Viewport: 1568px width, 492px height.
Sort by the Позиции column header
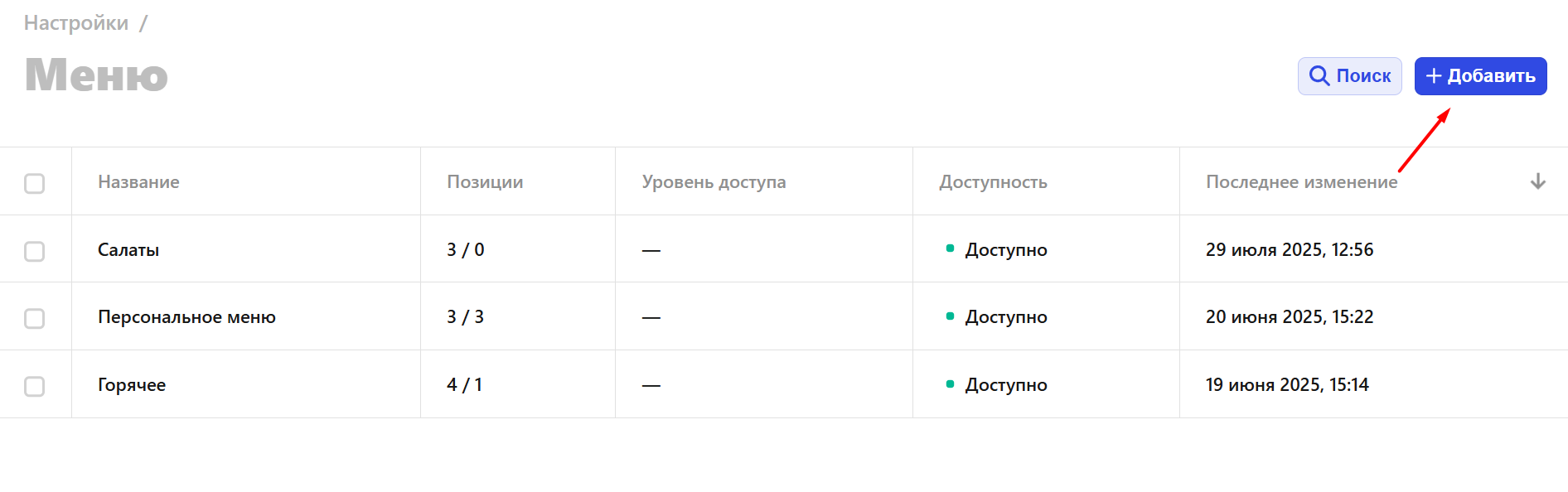[x=485, y=182]
